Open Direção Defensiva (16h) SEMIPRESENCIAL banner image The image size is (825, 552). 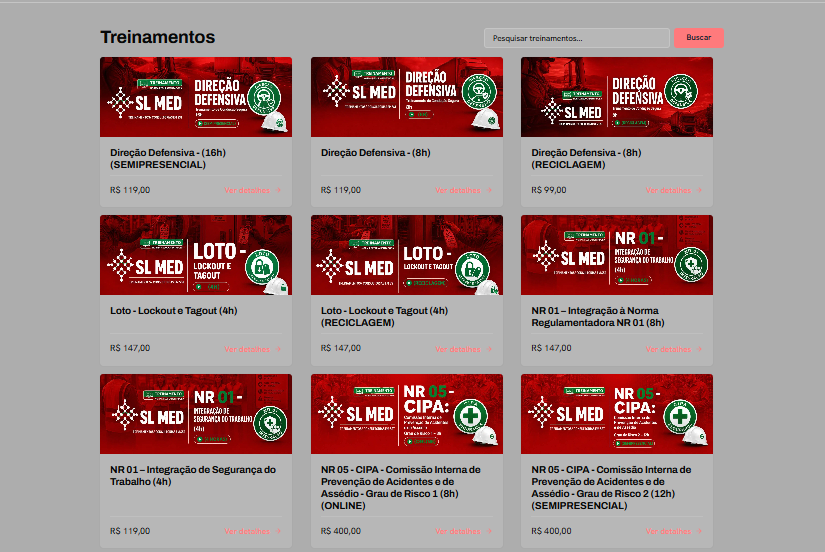[196, 97]
